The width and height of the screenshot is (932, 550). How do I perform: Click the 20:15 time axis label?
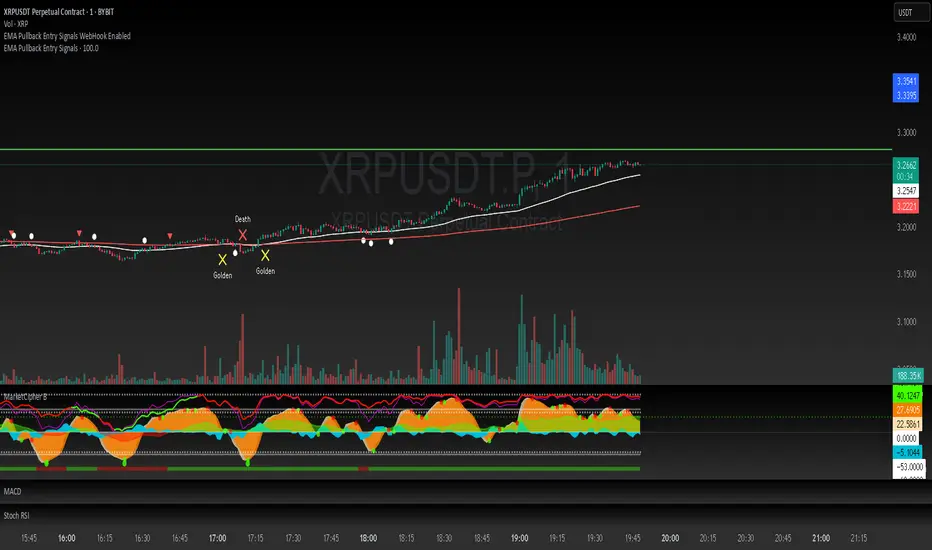coord(707,538)
